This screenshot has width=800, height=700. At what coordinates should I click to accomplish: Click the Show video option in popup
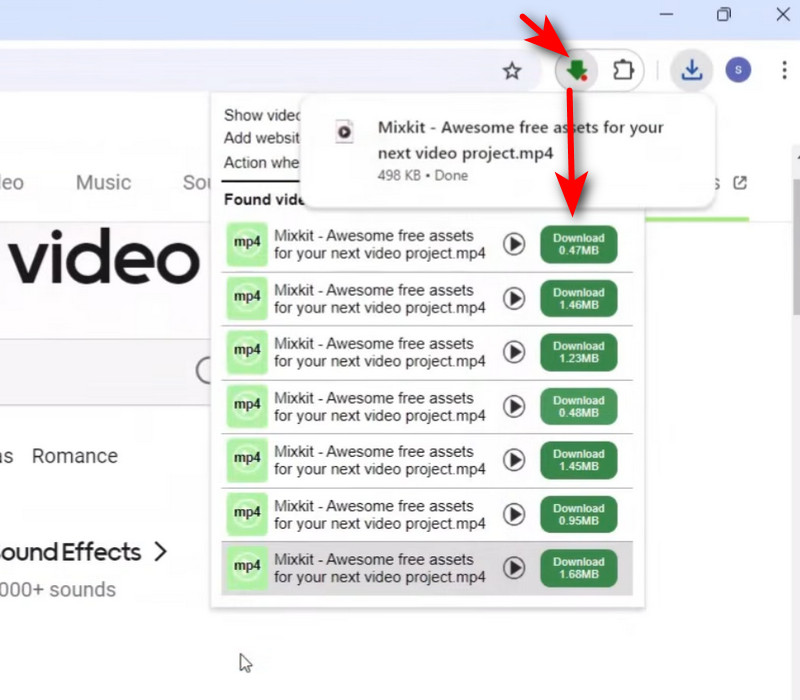262,115
